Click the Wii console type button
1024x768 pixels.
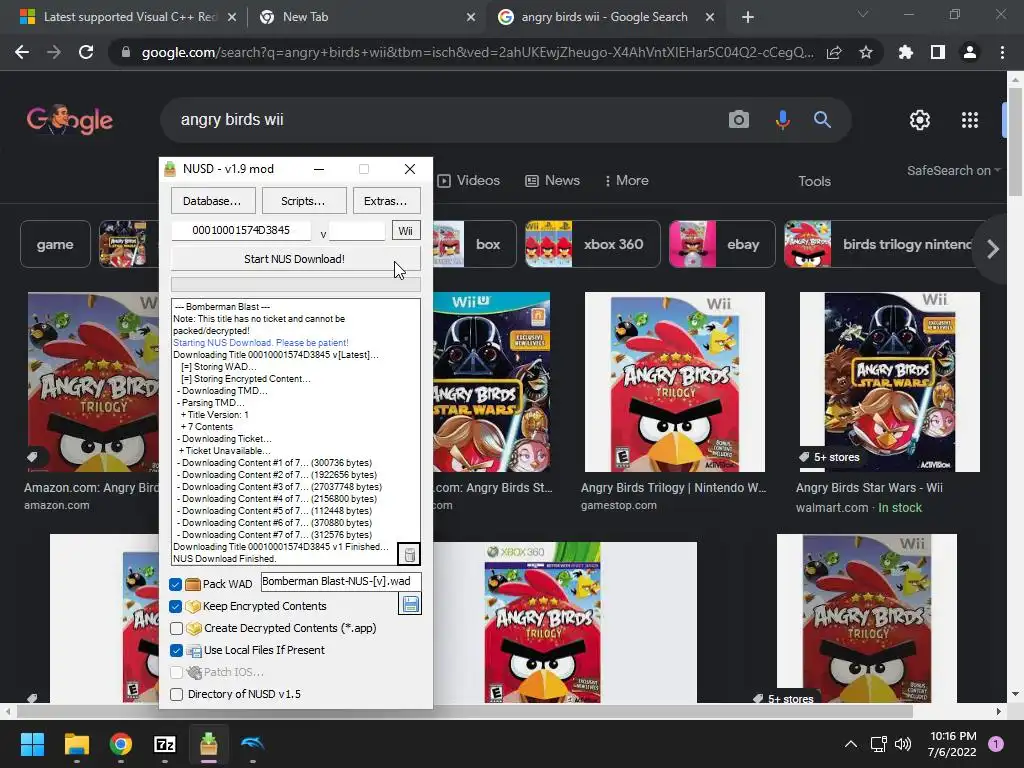(x=406, y=231)
